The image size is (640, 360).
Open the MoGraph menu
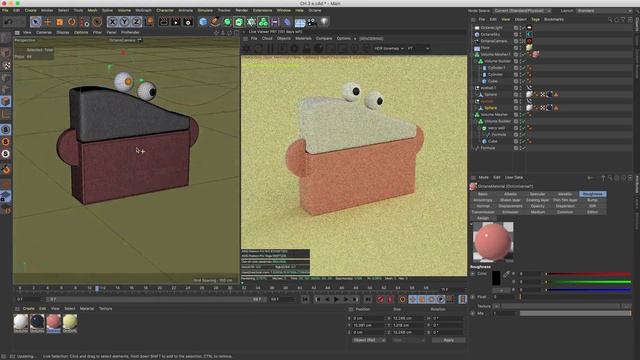(143, 10)
